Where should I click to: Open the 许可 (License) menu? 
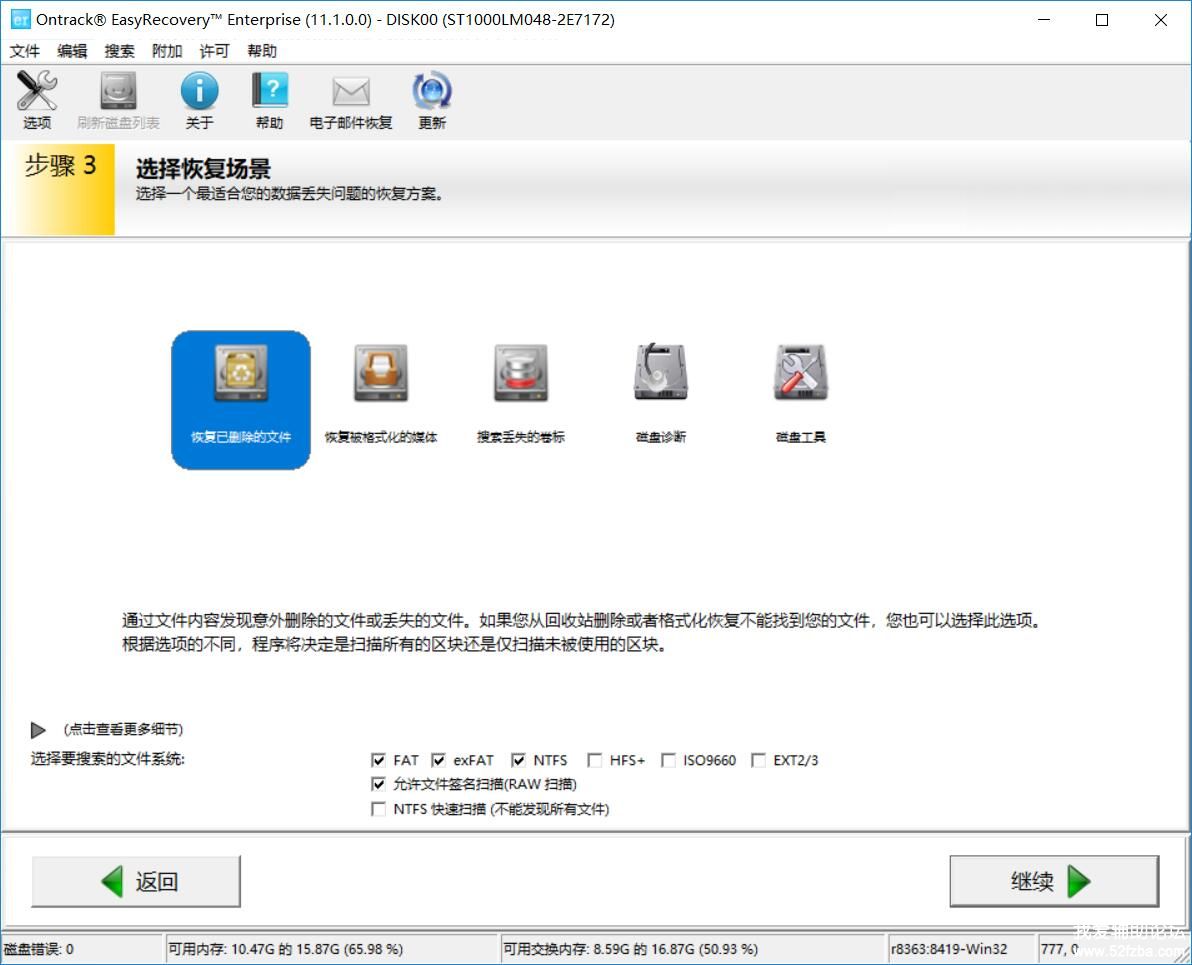click(214, 51)
